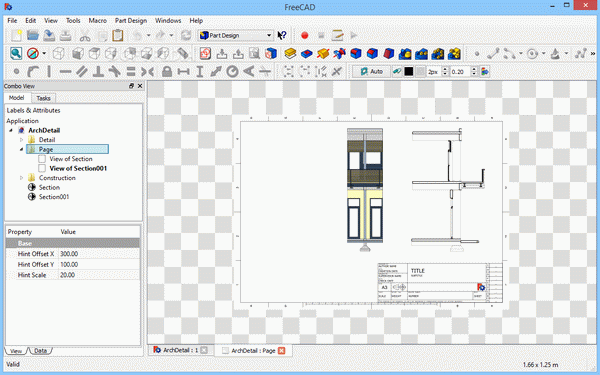The height and width of the screenshot is (375, 600).
Task: Save the current document
Action: 49,35
